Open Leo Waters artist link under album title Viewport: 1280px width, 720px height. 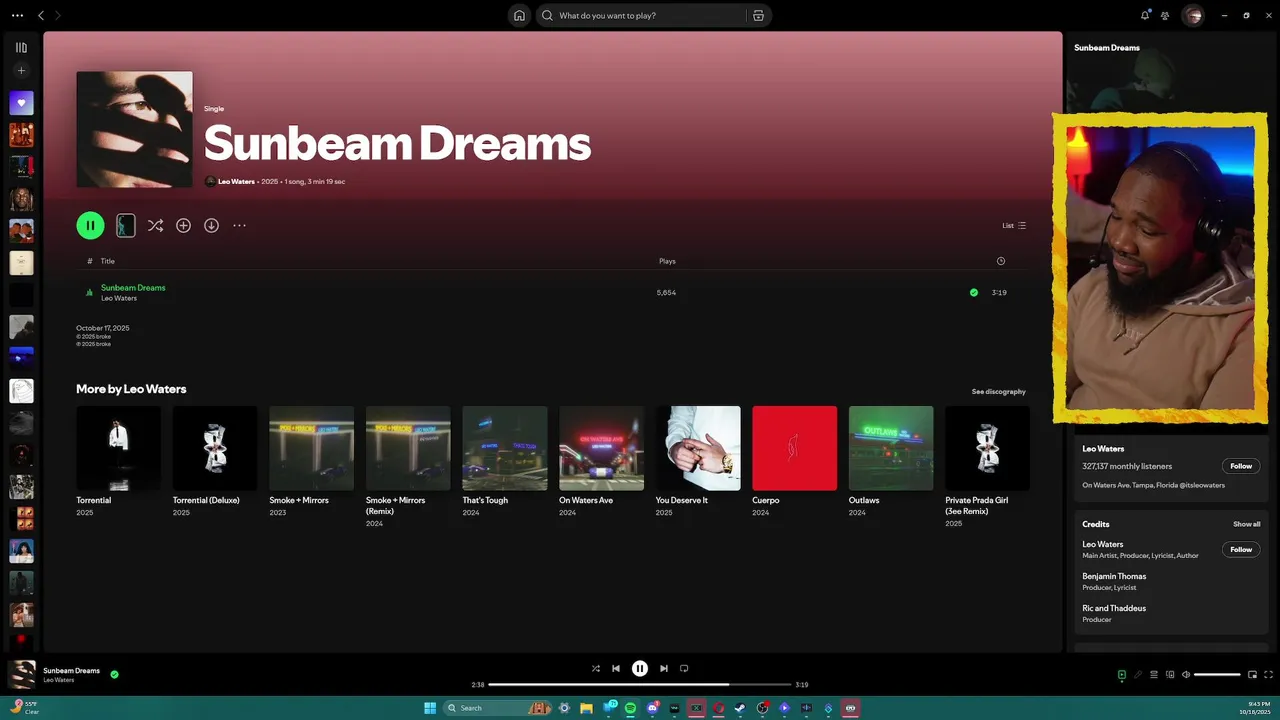236,181
